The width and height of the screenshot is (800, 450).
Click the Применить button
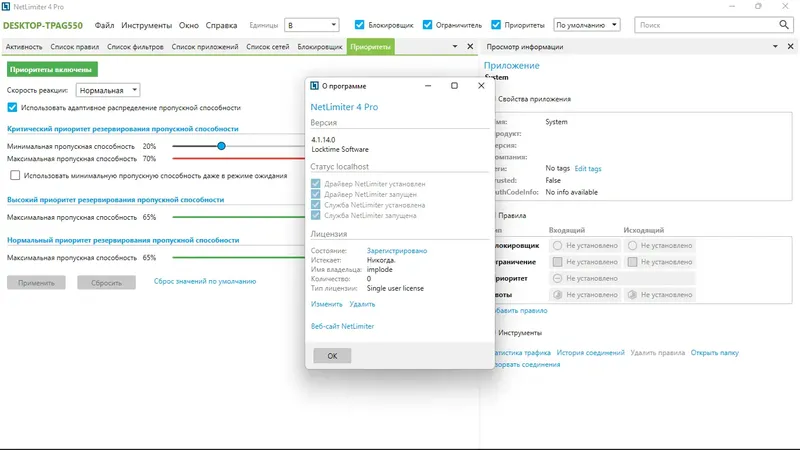[36, 283]
